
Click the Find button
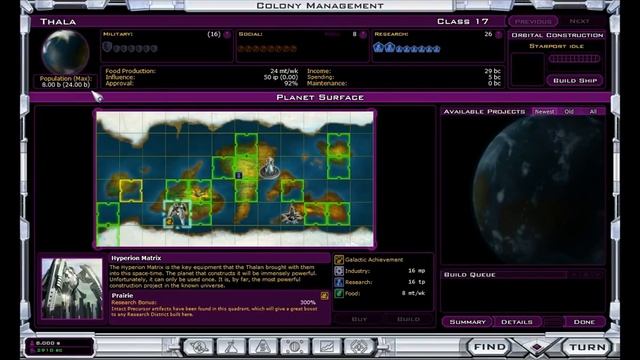489,347
